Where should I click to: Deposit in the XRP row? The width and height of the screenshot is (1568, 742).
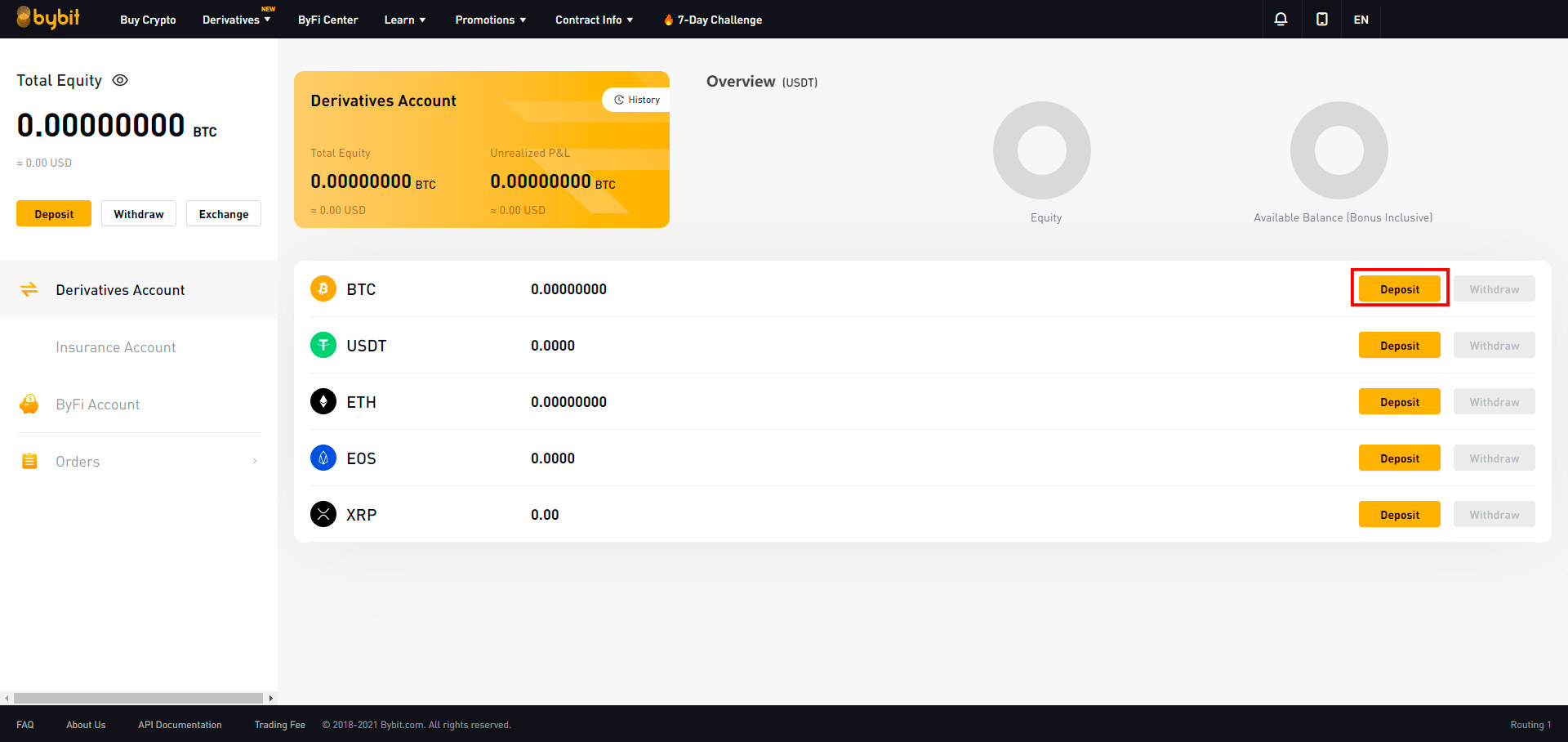click(x=1400, y=514)
